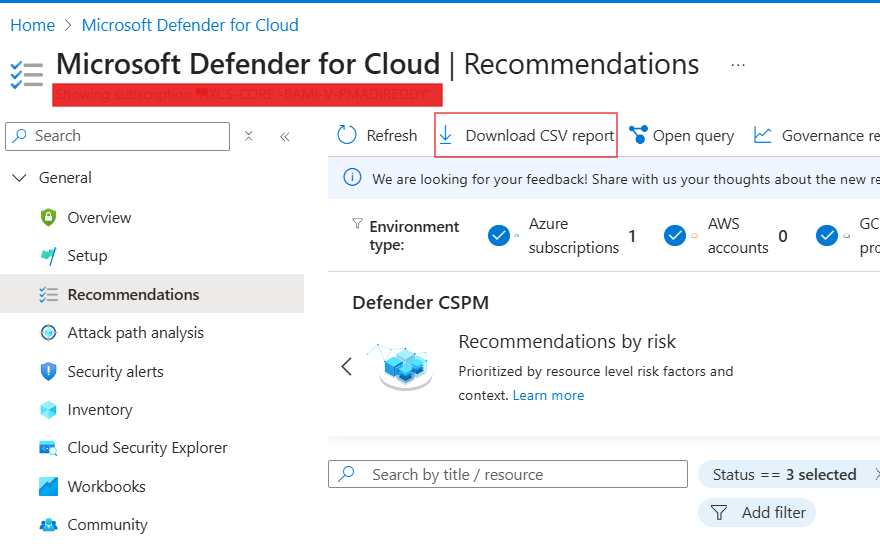This screenshot has width=880, height=549.
Task: Click the download arrow icon for CSV report
Action: (x=446, y=135)
